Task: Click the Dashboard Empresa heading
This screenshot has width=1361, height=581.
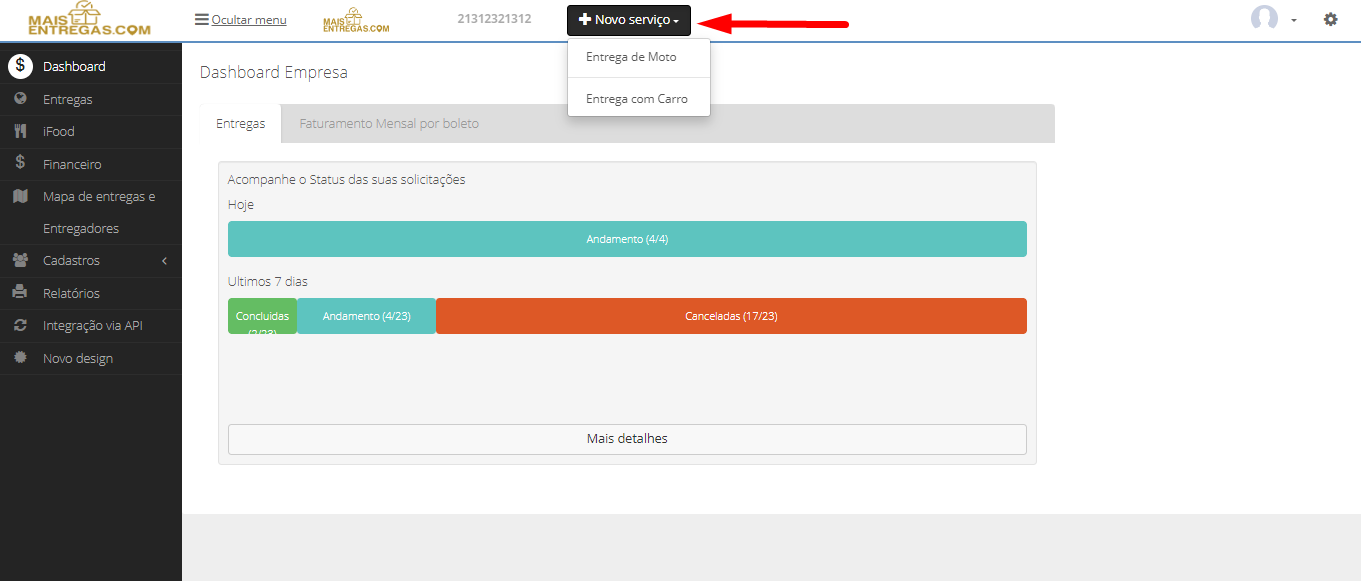Action: click(x=274, y=73)
